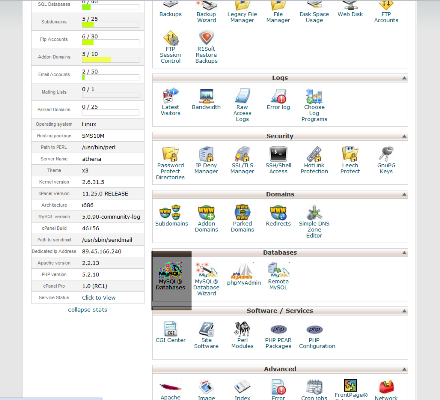440x400 pixels.
Task: Collapse the Databases section
Action: coord(404,253)
